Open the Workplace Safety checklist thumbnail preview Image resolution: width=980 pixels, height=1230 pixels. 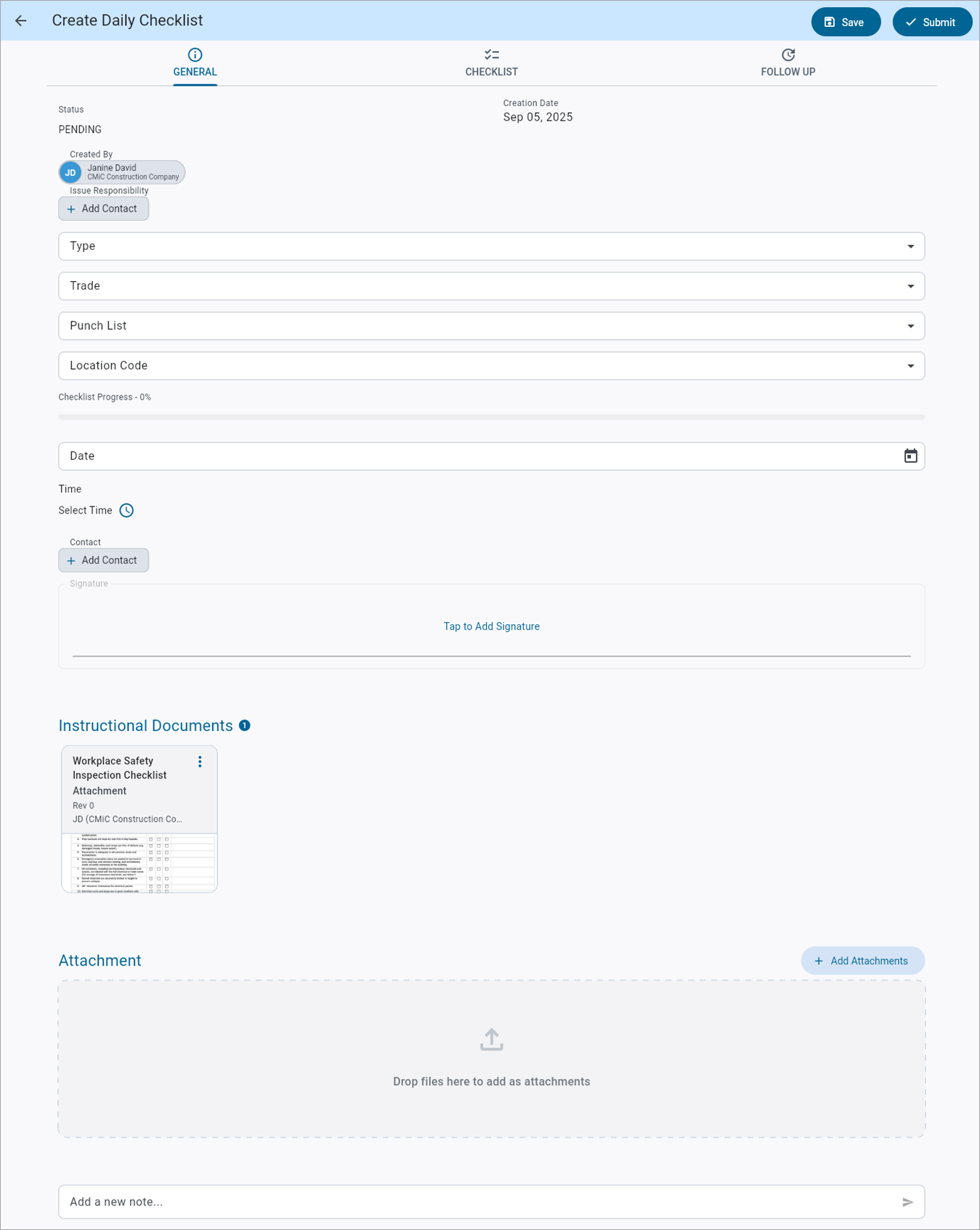pyautogui.click(x=139, y=862)
